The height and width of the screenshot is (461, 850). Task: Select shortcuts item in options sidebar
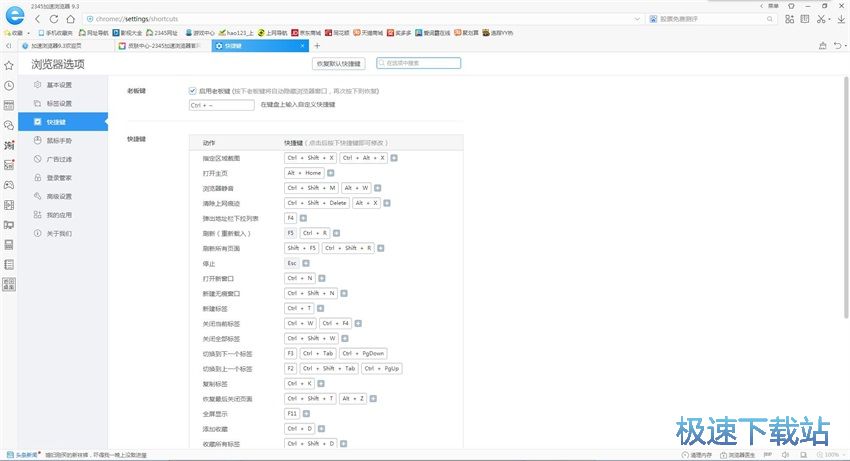click(x=63, y=122)
